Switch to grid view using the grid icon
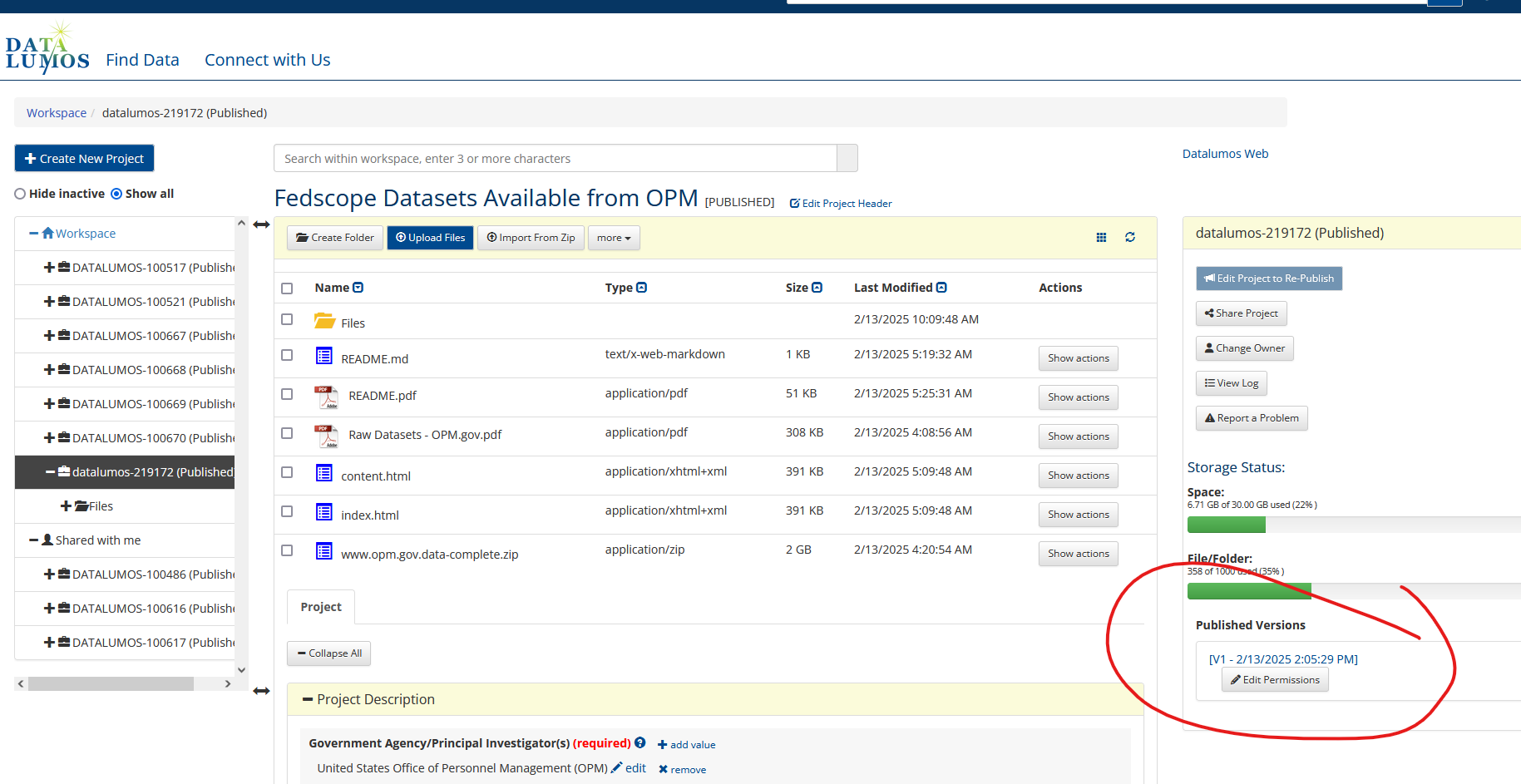 pos(1101,237)
